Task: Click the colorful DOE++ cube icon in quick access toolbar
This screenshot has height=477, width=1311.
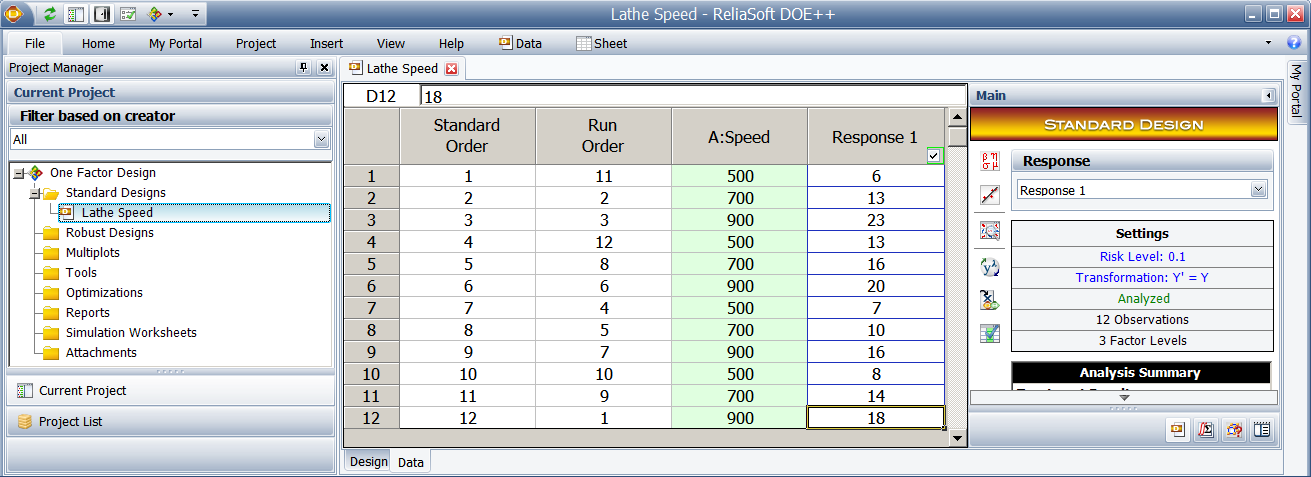Action: tap(154, 14)
